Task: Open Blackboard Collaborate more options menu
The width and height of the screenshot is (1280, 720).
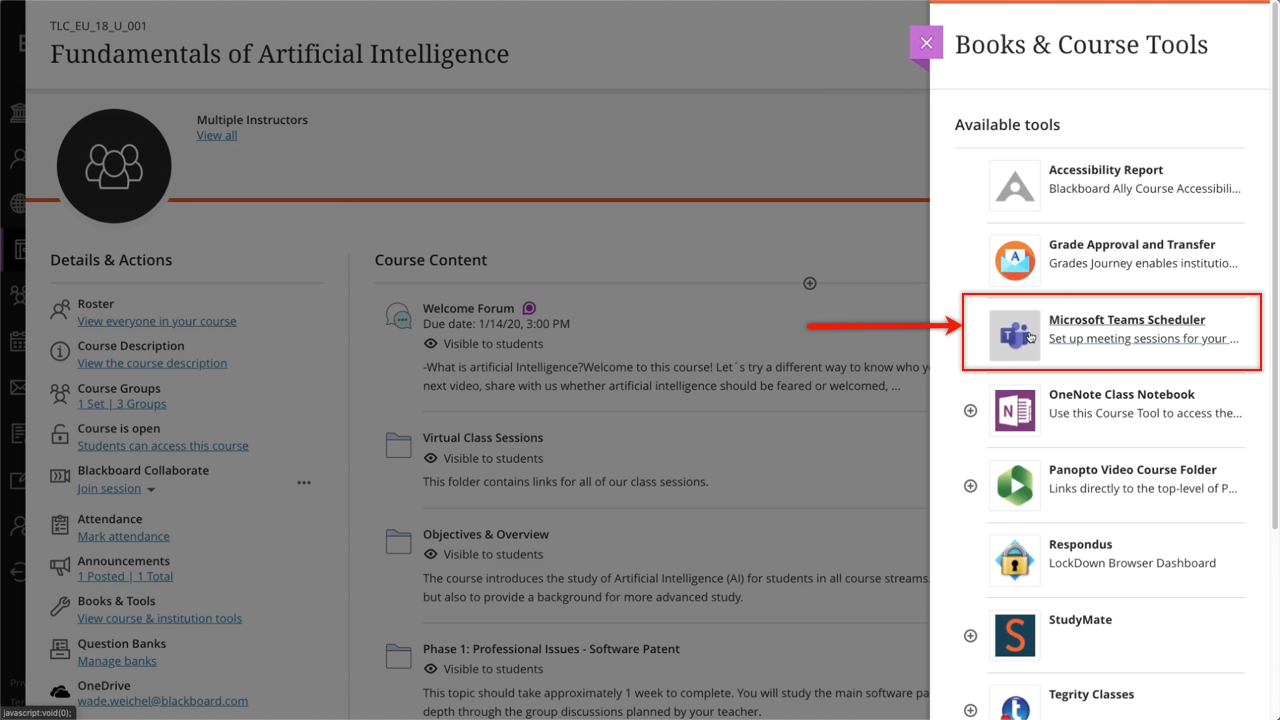Action: 304,483
